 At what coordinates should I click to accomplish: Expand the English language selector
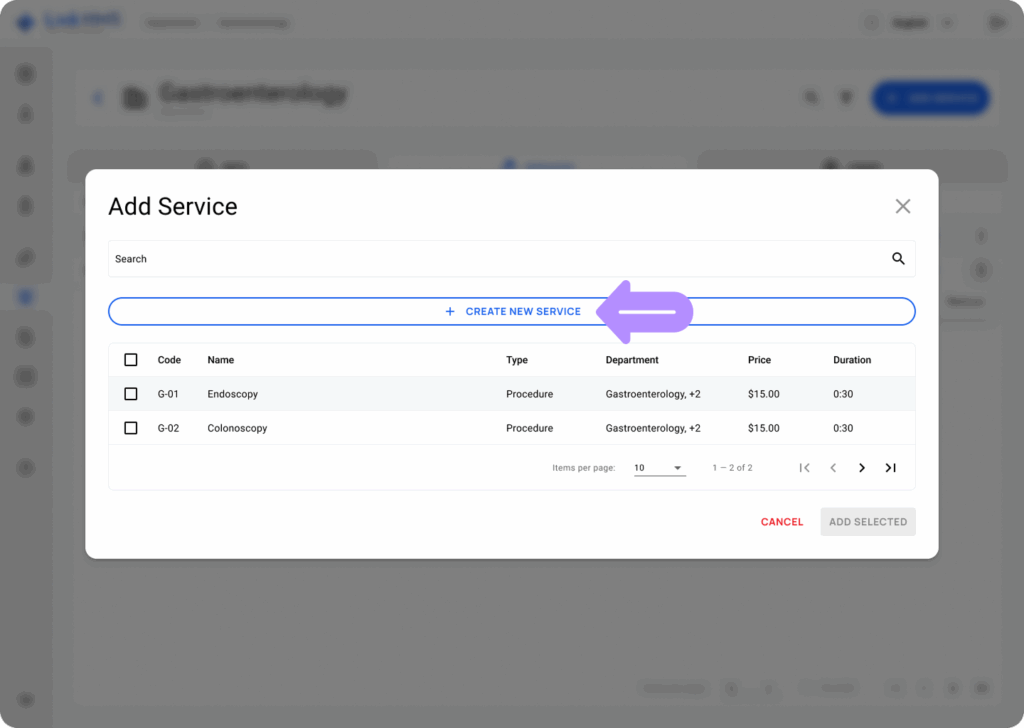tap(922, 21)
